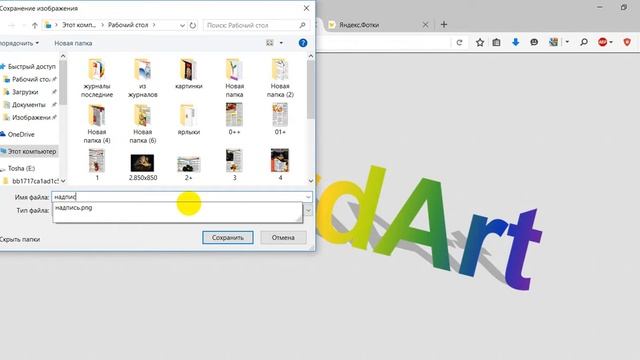Change the folder view mode icon
The height and width of the screenshot is (360, 640).
[269, 43]
